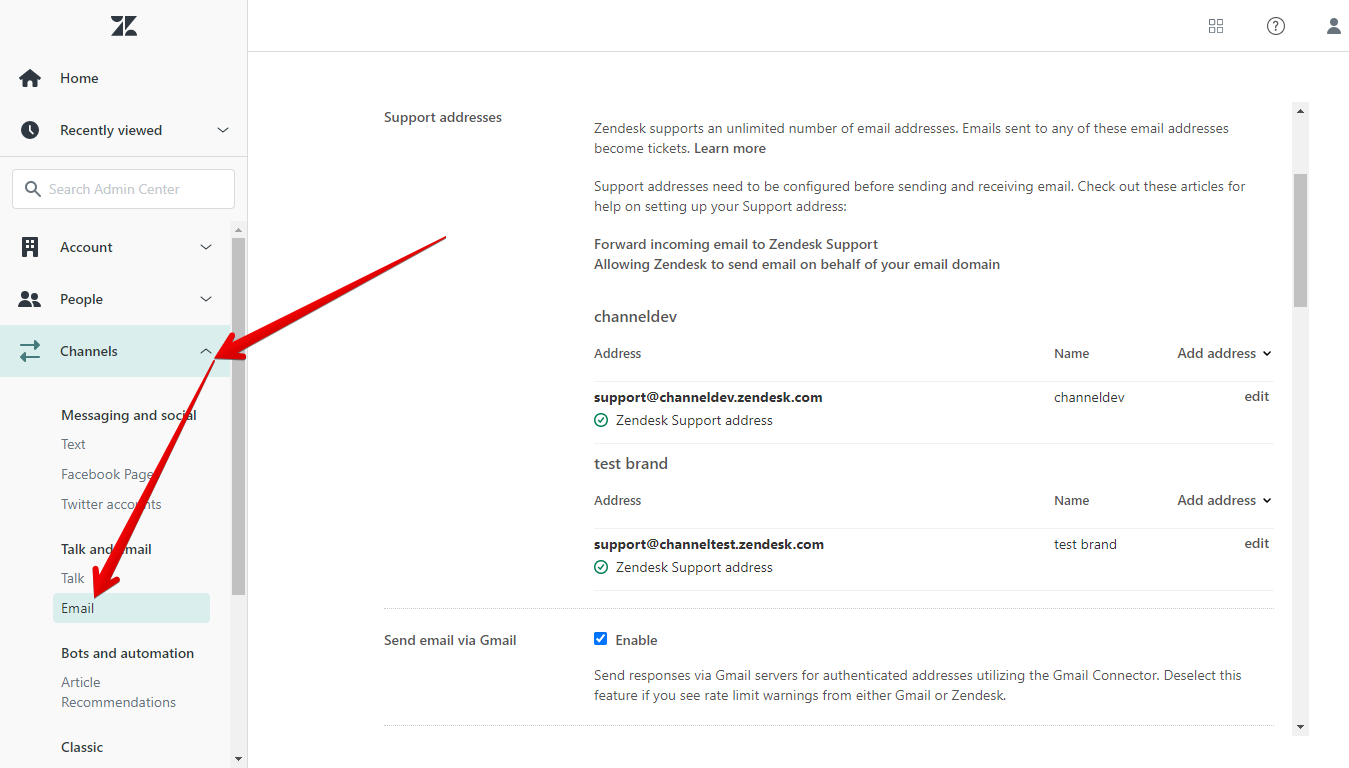Click the test brand heading
Screen dimensions: 1349x768
[631, 463]
